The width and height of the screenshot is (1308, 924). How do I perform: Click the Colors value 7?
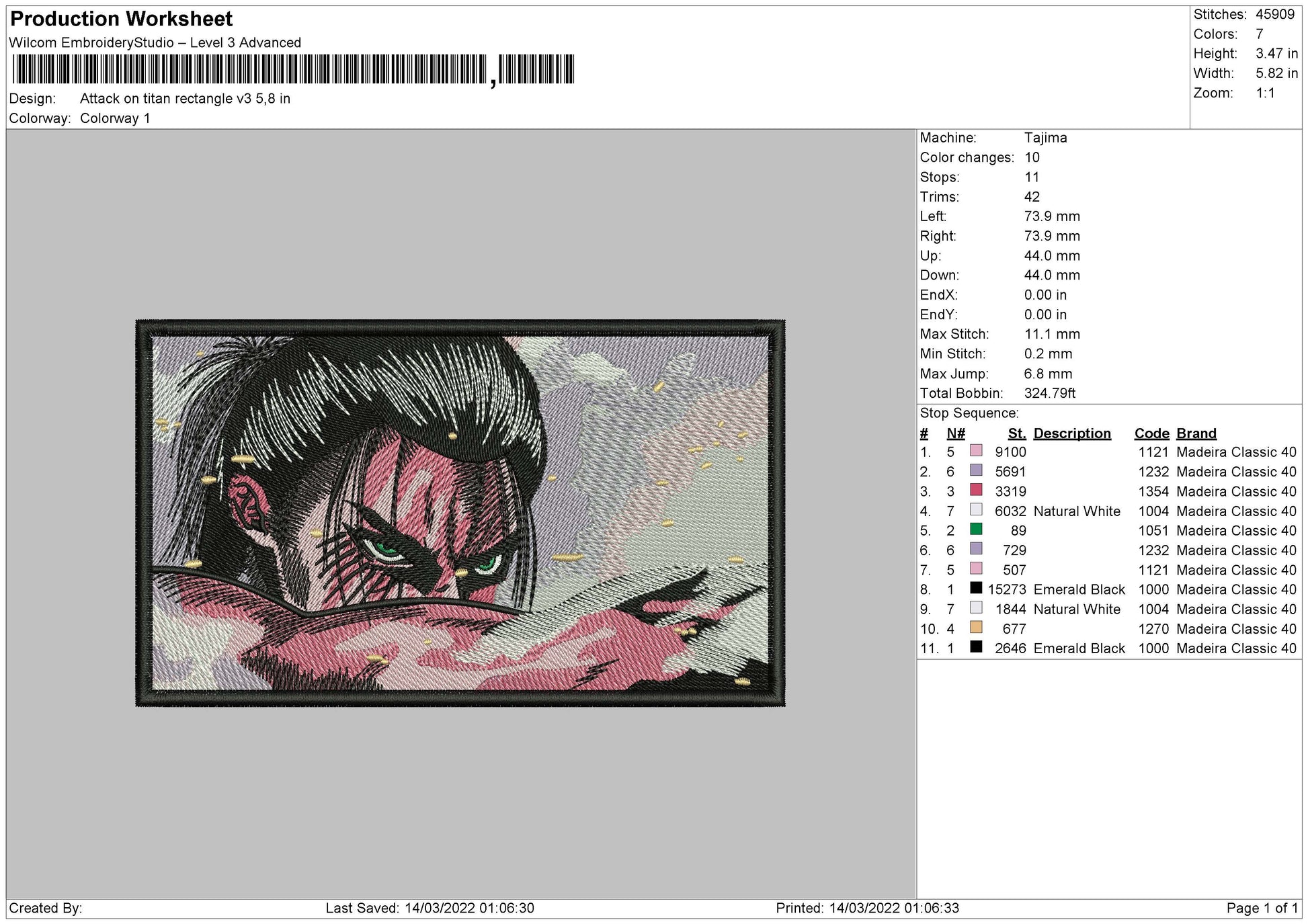[x=1260, y=34]
